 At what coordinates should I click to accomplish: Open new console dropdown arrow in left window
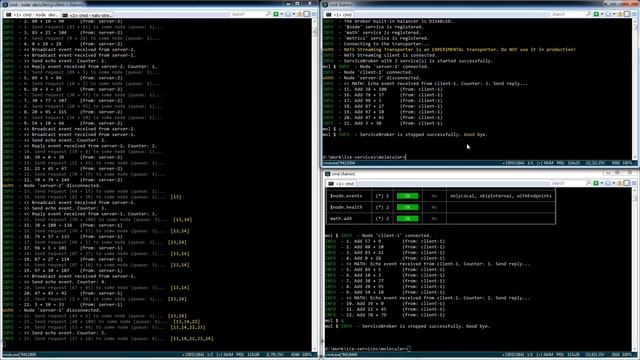(281, 14)
